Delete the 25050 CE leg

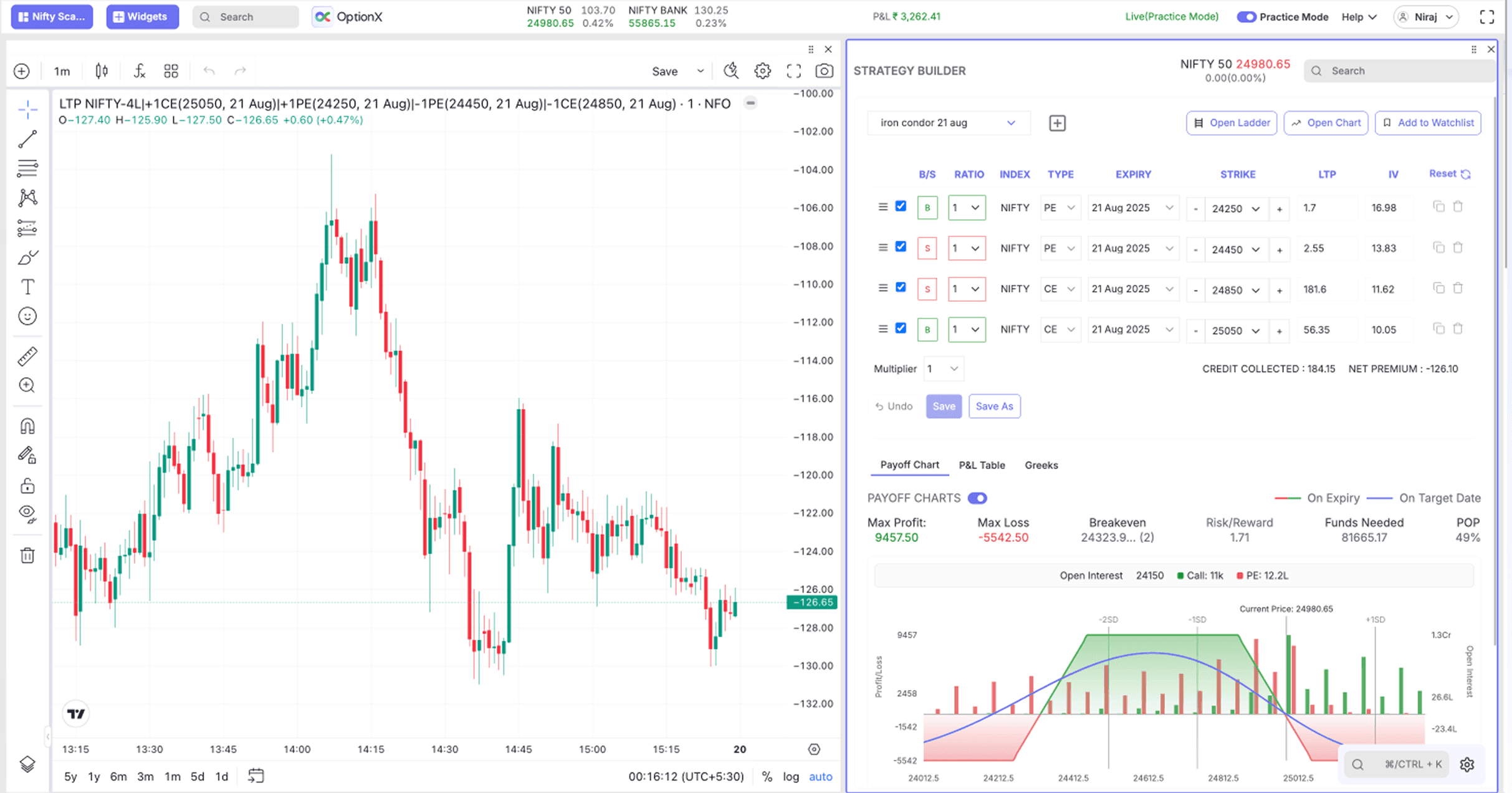click(x=1458, y=329)
